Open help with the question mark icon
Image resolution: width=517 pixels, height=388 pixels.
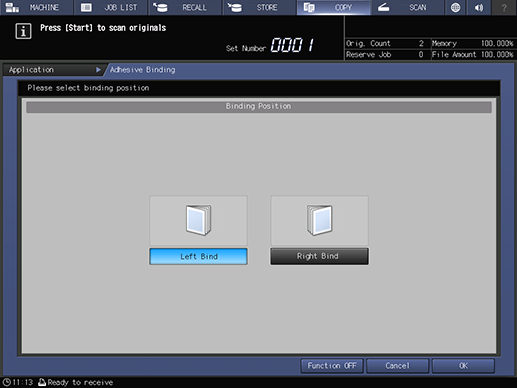(x=504, y=7)
